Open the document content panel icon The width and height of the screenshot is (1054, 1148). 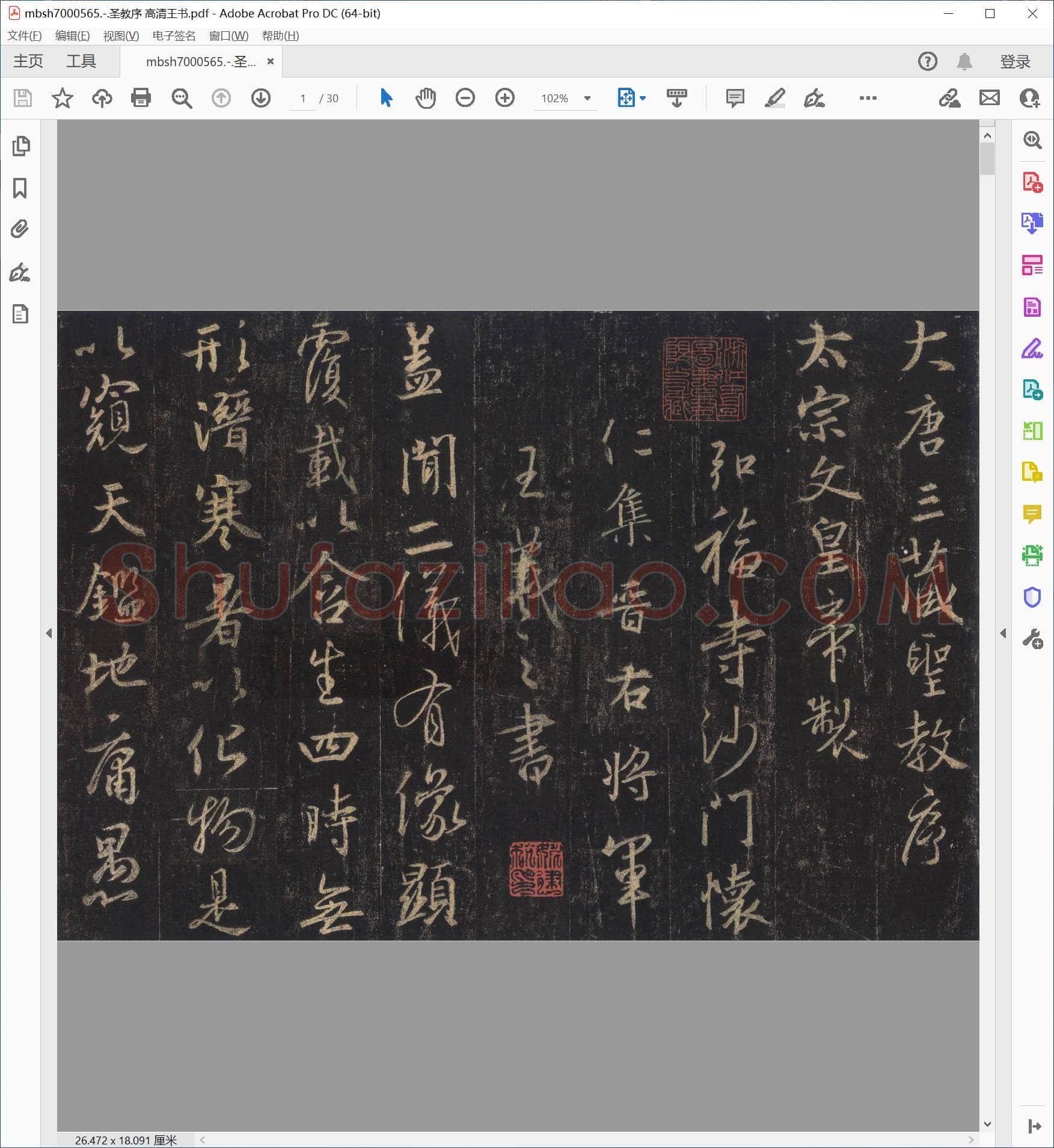[x=20, y=314]
